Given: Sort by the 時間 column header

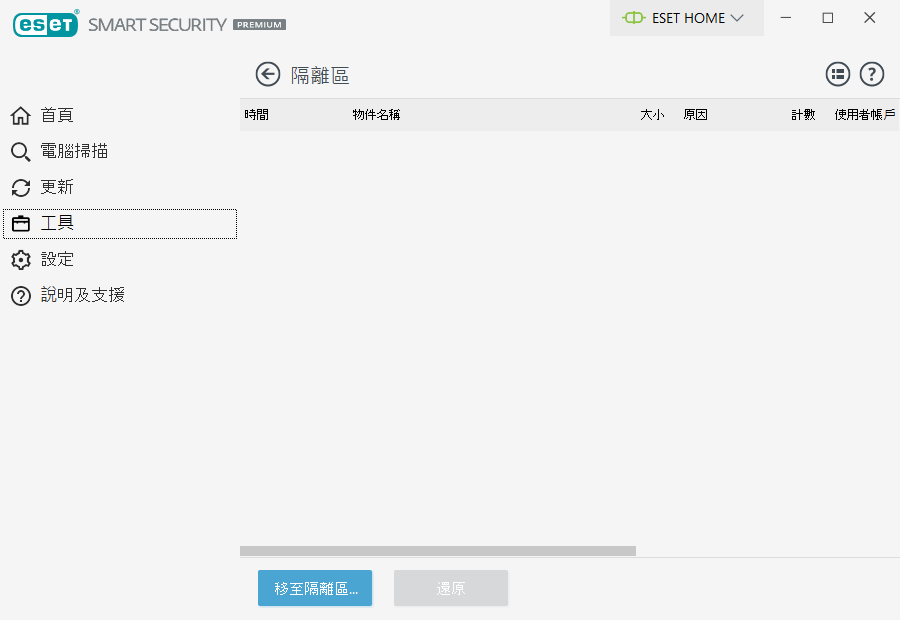Looking at the screenshot, I should coord(256,115).
